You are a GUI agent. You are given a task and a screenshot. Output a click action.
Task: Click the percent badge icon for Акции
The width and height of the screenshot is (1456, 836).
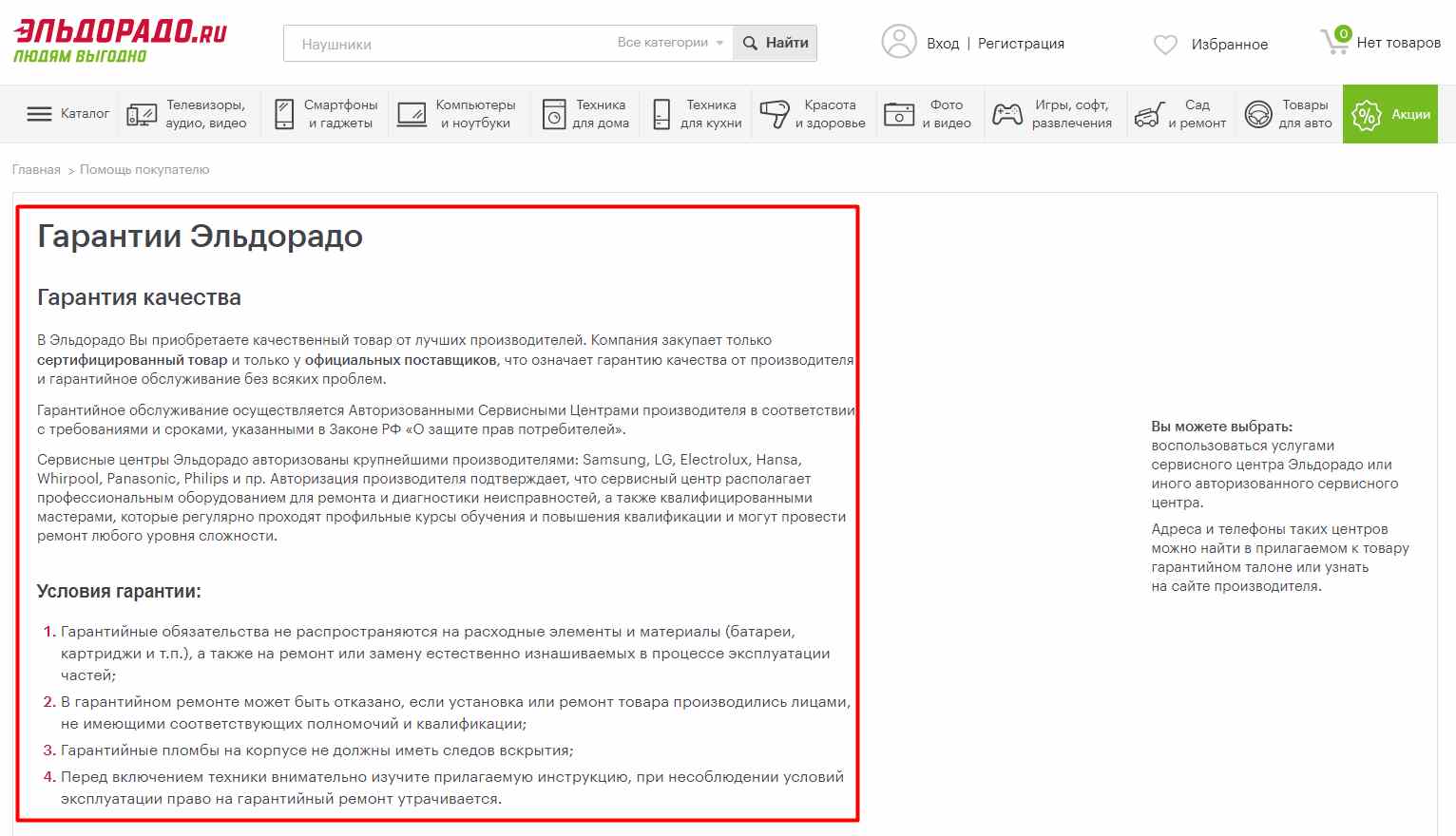[1367, 116]
